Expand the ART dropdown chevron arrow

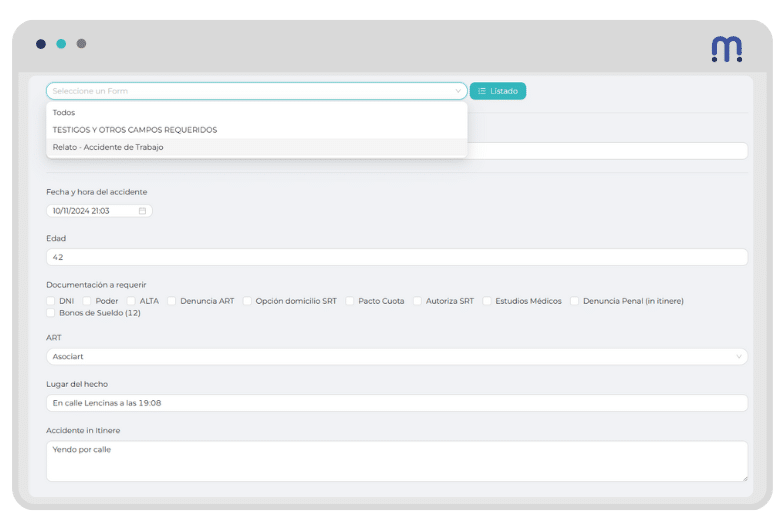tap(739, 356)
